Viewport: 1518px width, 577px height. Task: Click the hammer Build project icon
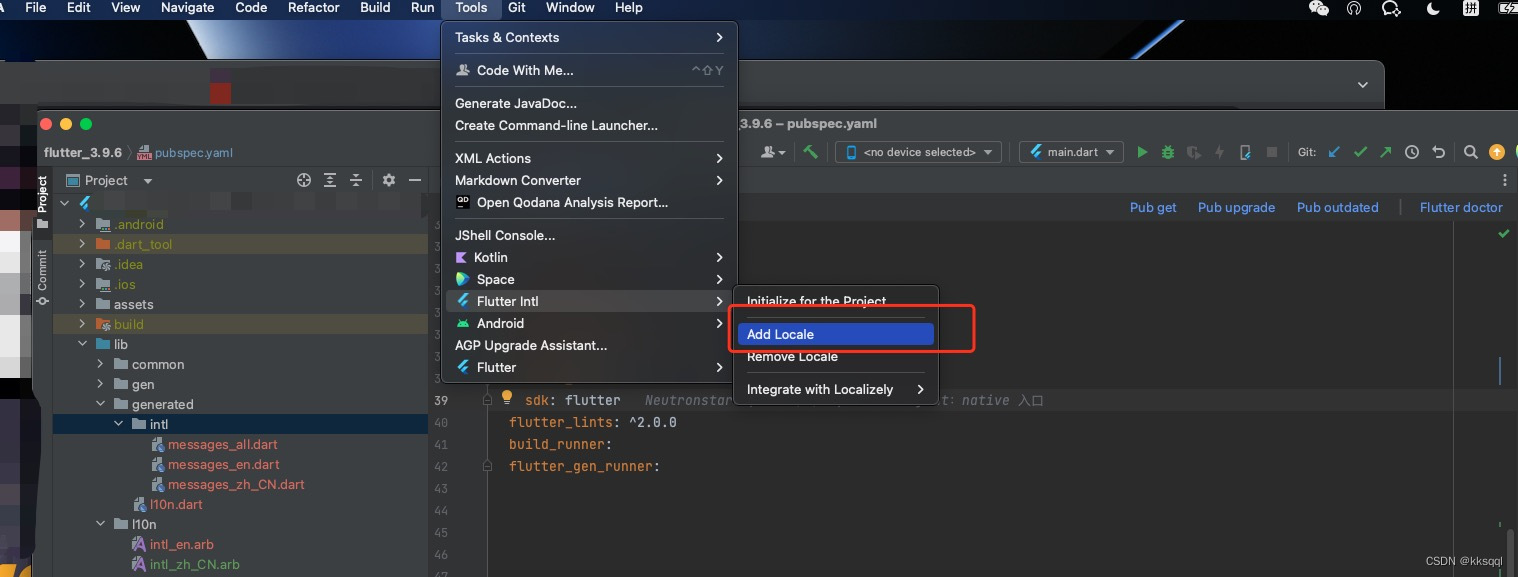[x=810, y=152]
